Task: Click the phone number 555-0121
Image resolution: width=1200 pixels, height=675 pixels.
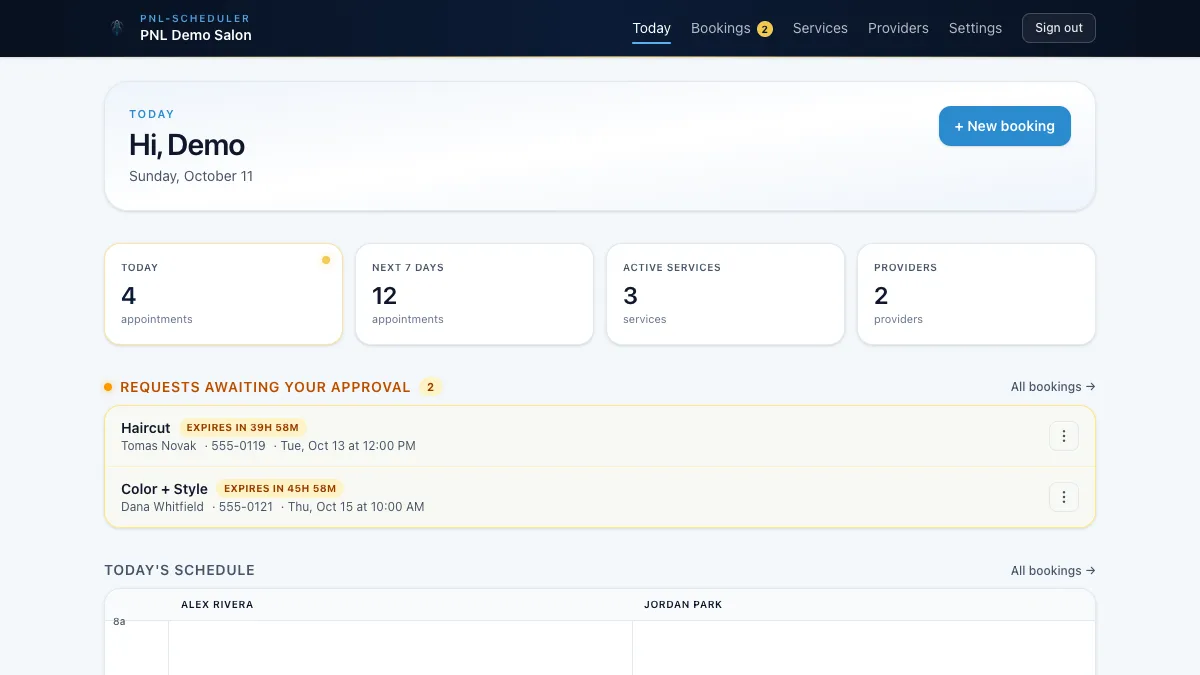Action: (x=246, y=507)
